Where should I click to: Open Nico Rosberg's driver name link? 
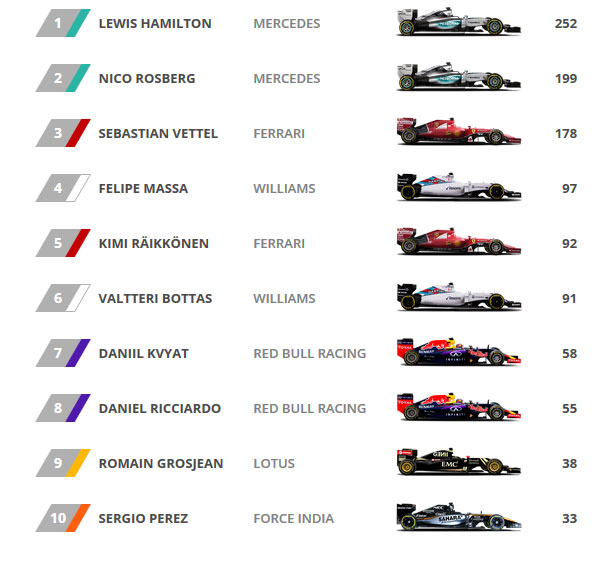[x=147, y=78]
